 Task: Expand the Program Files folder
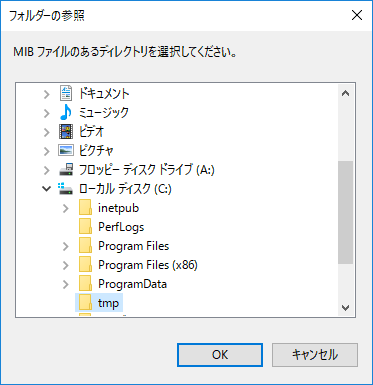66,246
